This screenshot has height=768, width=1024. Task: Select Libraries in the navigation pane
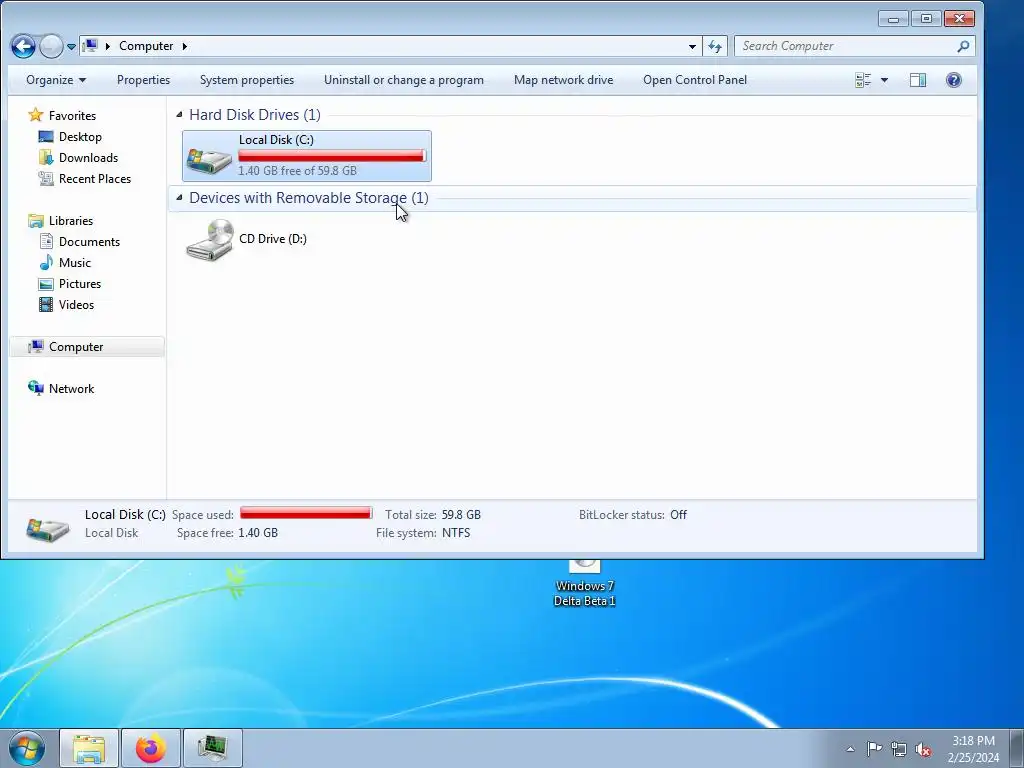pos(71,221)
